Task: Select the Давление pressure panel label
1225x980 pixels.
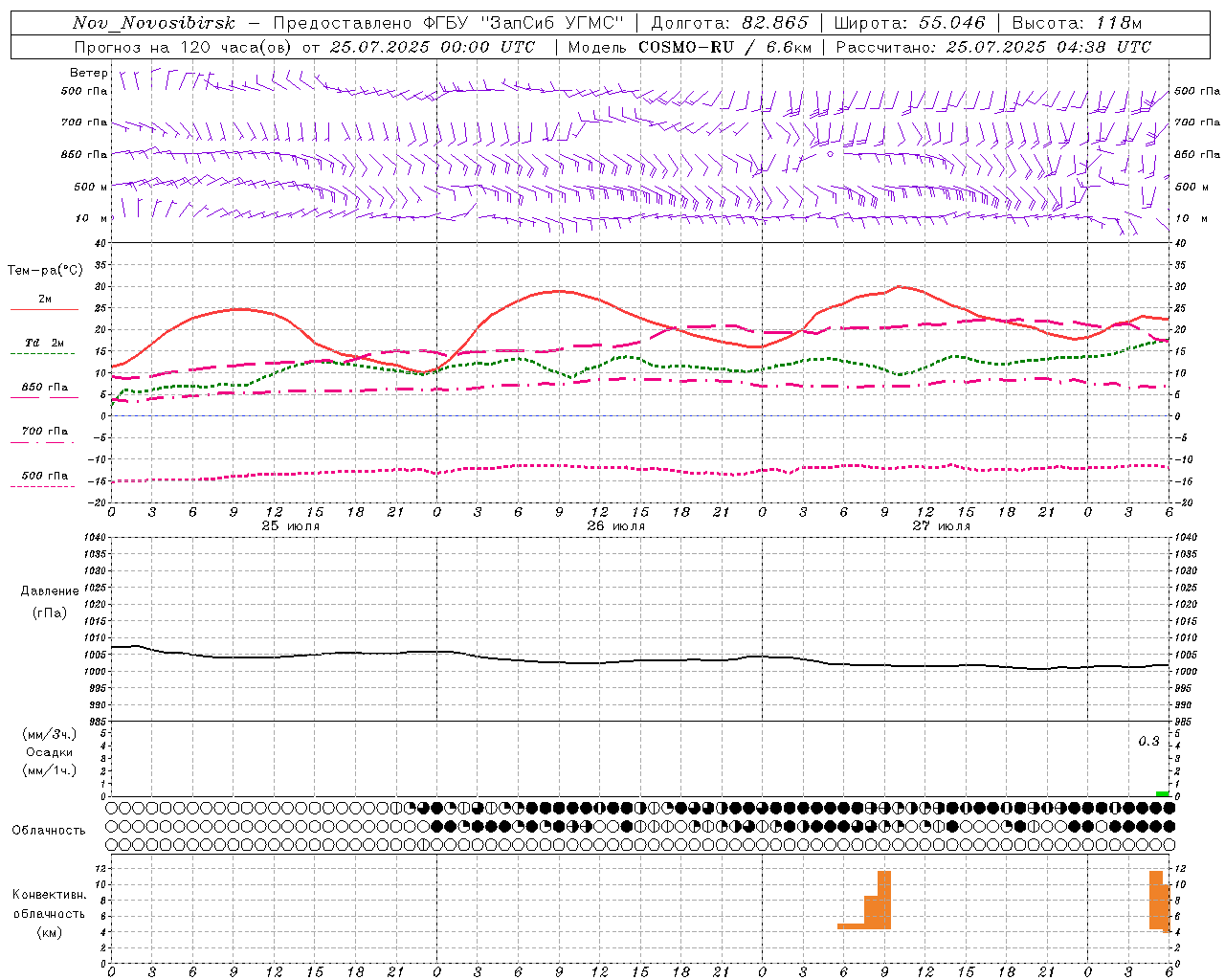Action: coord(50,591)
